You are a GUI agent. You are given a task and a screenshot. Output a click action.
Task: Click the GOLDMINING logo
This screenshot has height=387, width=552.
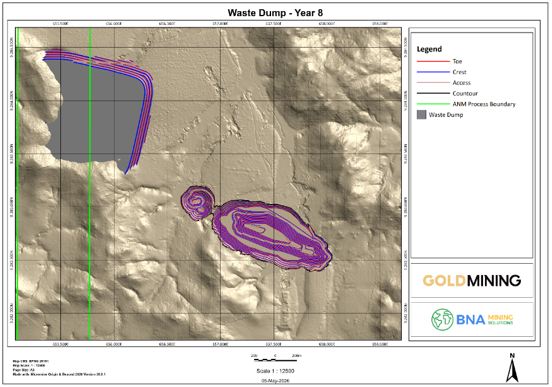coord(471,281)
